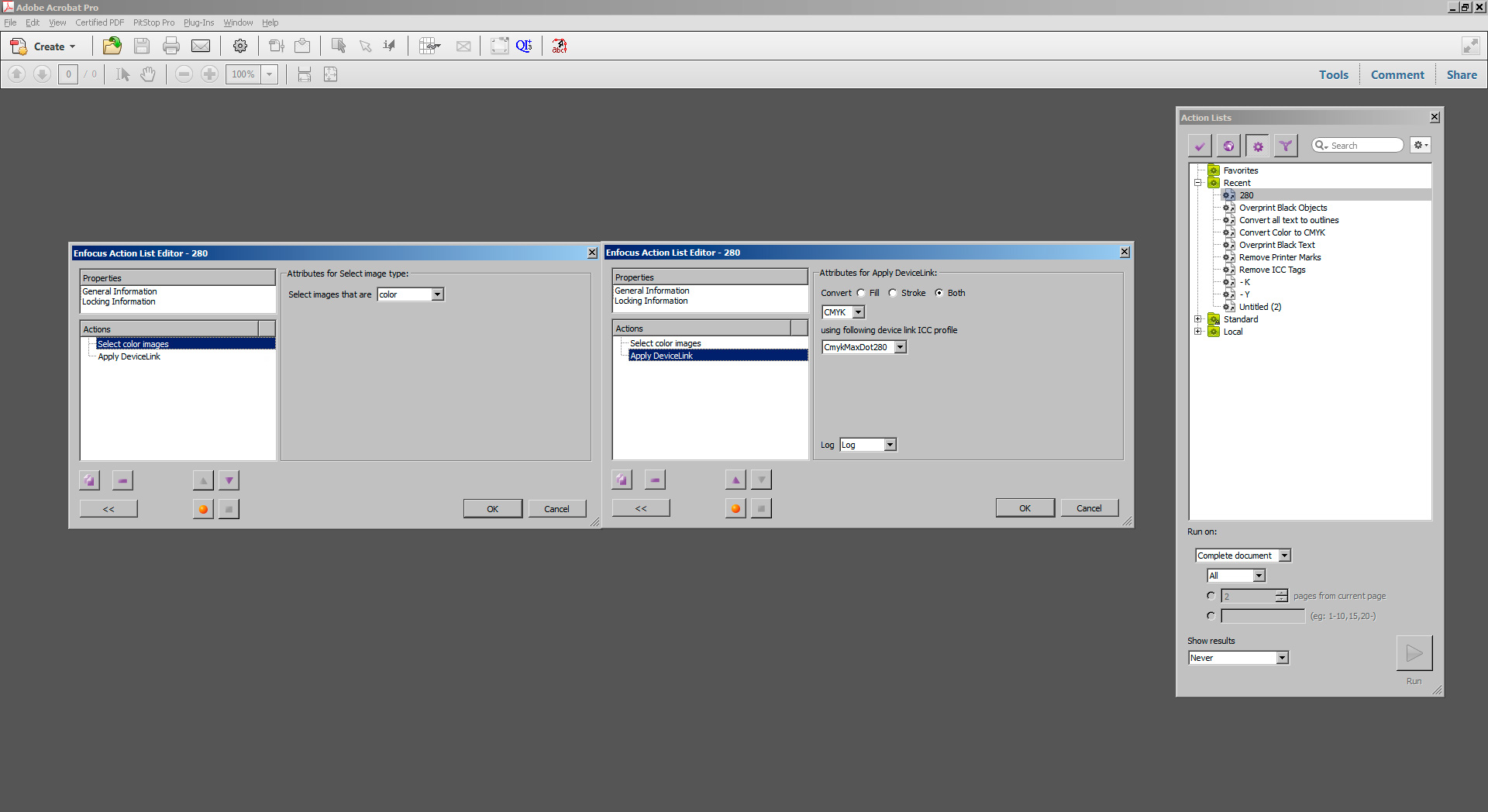Viewport: 1488px width, 812px height.
Task: Open the Select images that are dropdown
Action: (x=411, y=294)
